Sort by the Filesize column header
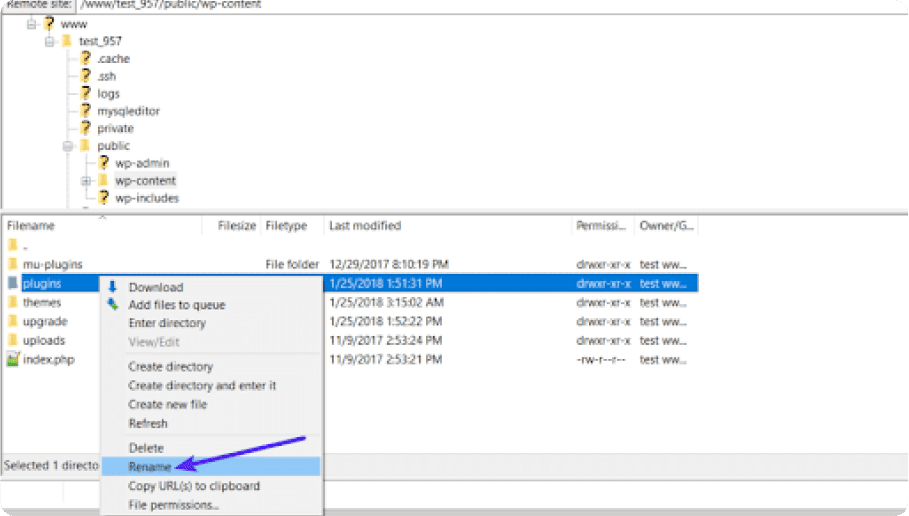Image resolution: width=909 pixels, height=516 pixels. [x=231, y=226]
